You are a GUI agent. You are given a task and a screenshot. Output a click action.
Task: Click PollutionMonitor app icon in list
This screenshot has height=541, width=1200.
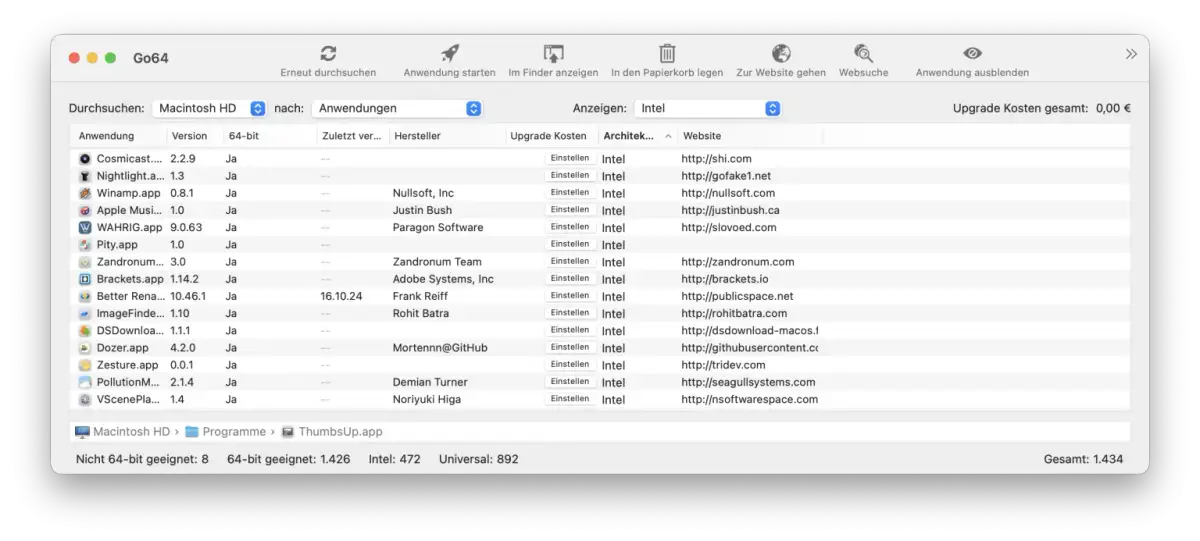(x=85, y=382)
